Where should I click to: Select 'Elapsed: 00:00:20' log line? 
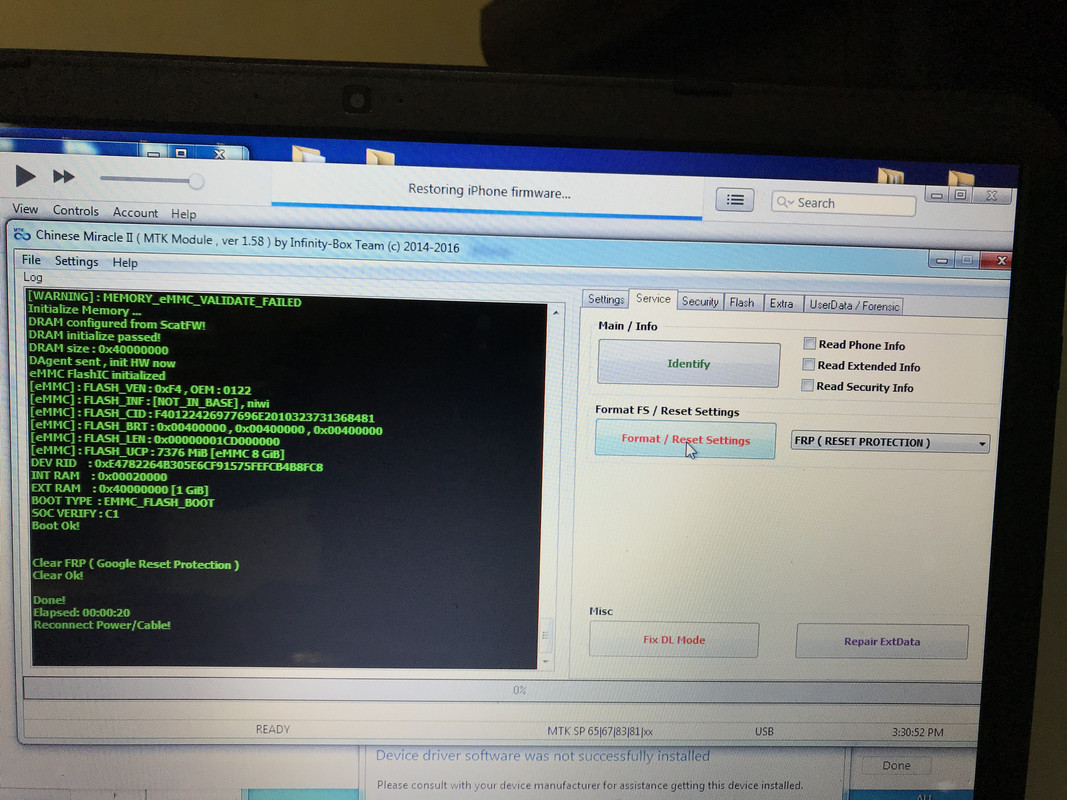point(82,612)
